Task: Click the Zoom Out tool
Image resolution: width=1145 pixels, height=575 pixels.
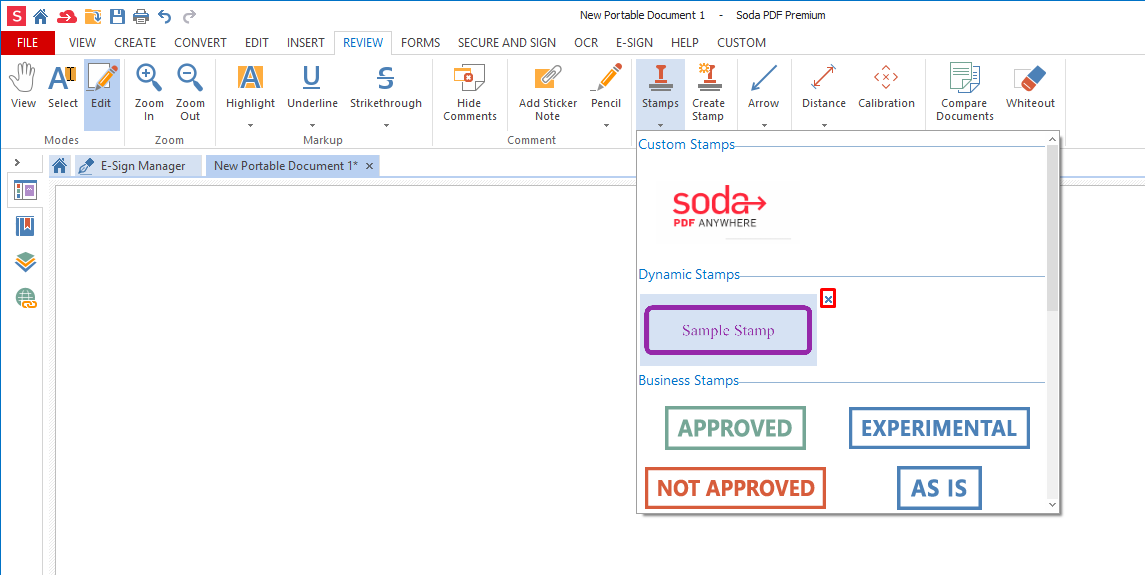Action: pos(190,94)
